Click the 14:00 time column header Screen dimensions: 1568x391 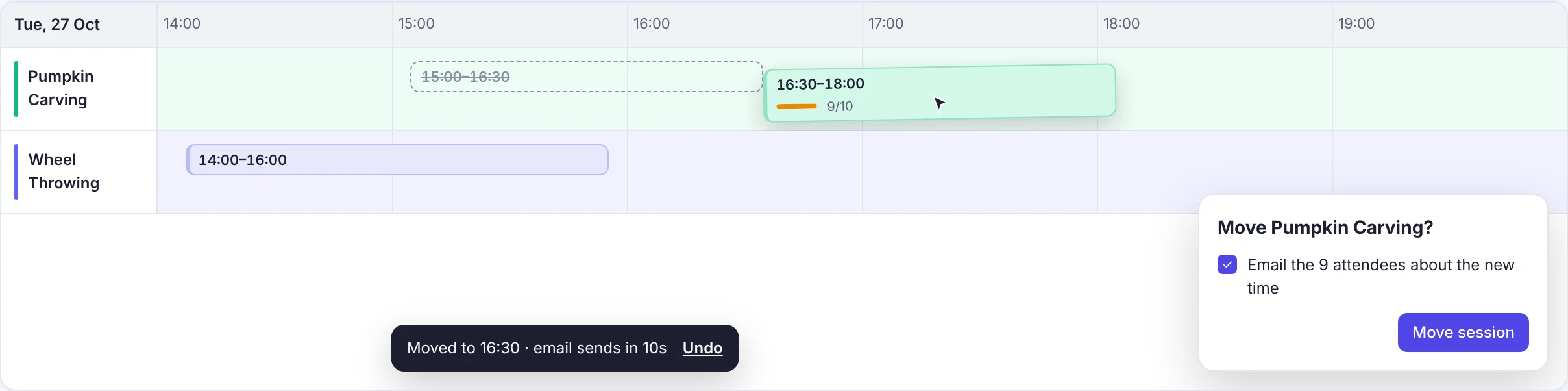pyautogui.click(x=182, y=23)
